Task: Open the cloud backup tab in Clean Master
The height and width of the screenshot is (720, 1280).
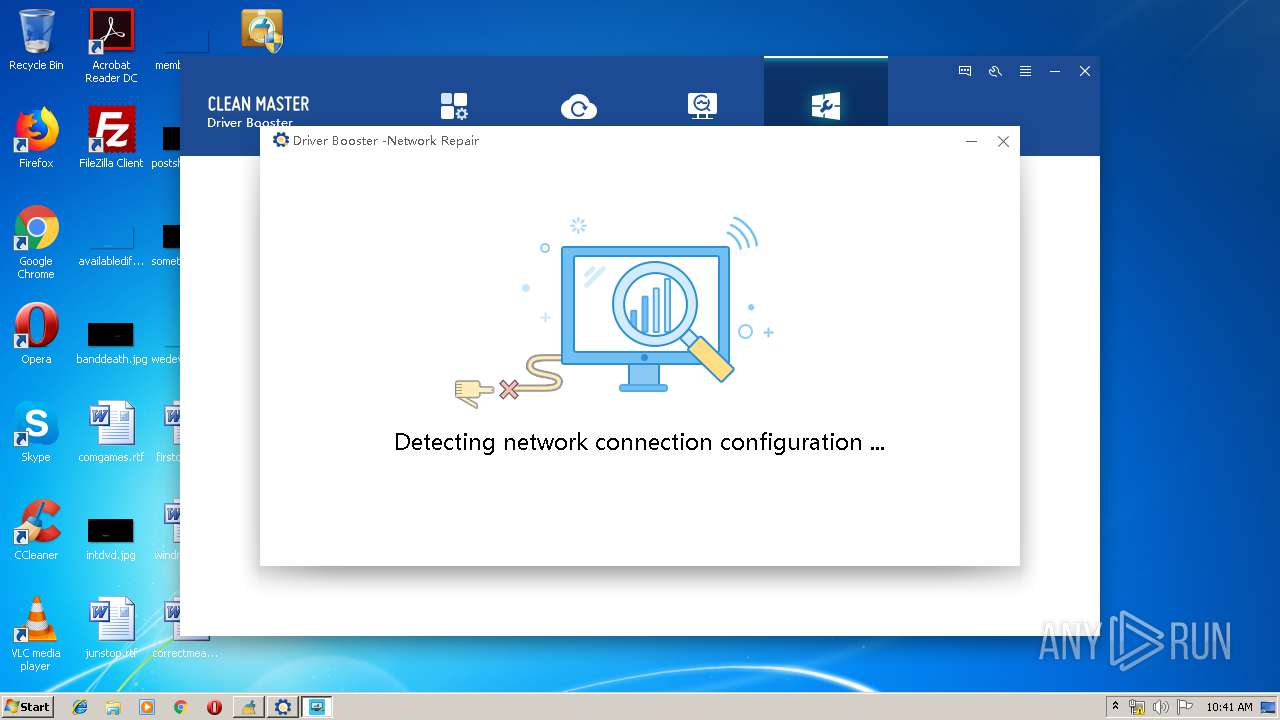Action: pos(578,106)
